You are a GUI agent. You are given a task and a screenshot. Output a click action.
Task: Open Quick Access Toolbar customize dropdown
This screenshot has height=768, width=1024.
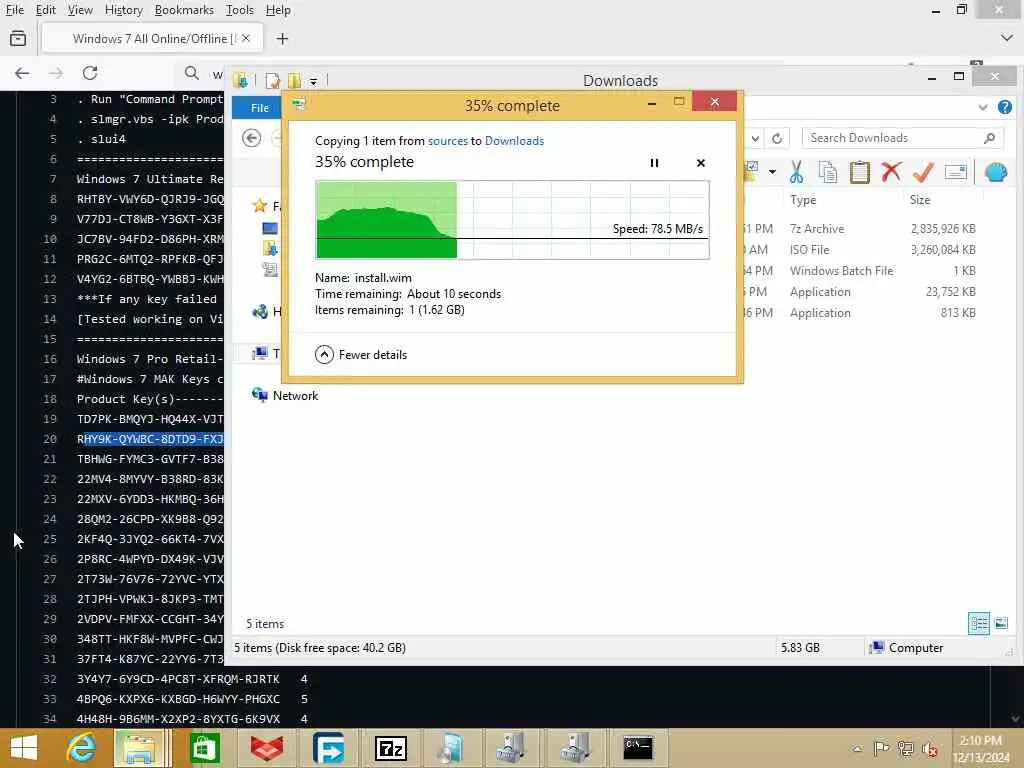pyautogui.click(x=313, y=82)
